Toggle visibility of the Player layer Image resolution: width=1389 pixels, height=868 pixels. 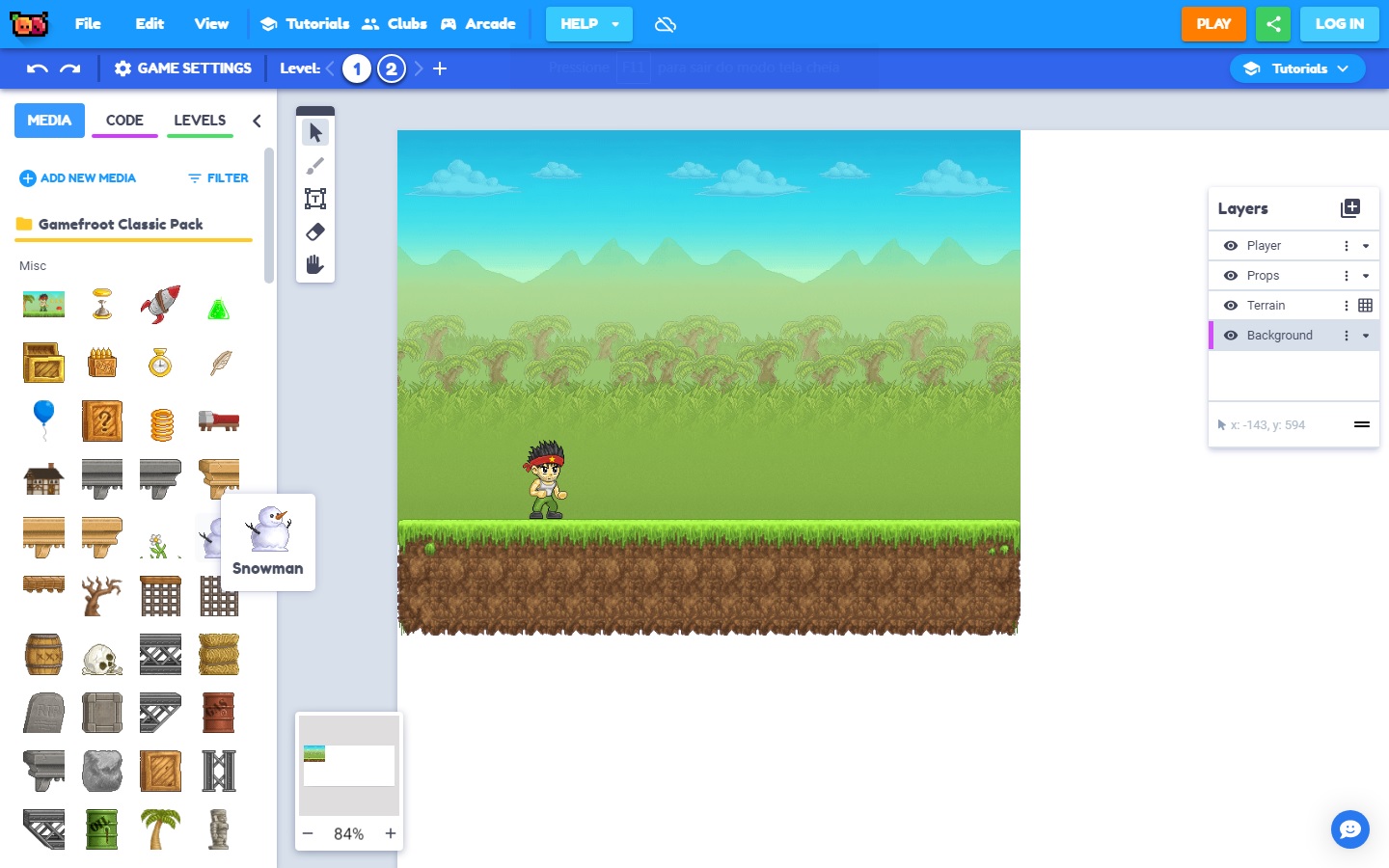[x=1230, y=245]
